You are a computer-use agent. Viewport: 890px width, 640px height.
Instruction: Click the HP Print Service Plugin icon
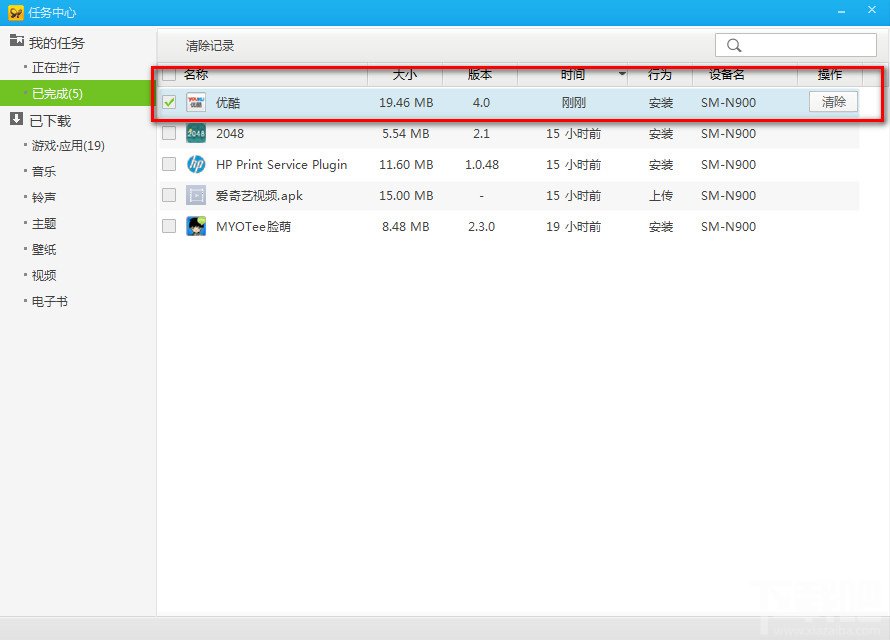click(x=196, y=165)
